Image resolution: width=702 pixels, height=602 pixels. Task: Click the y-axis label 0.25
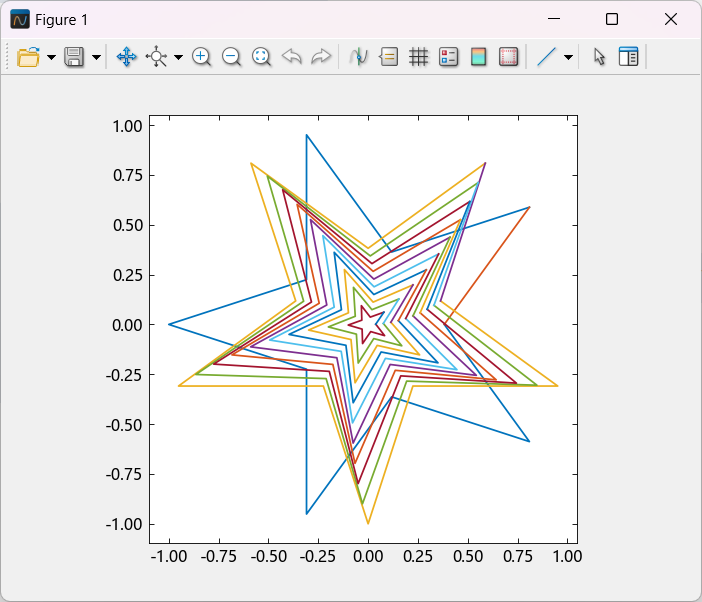128,275
